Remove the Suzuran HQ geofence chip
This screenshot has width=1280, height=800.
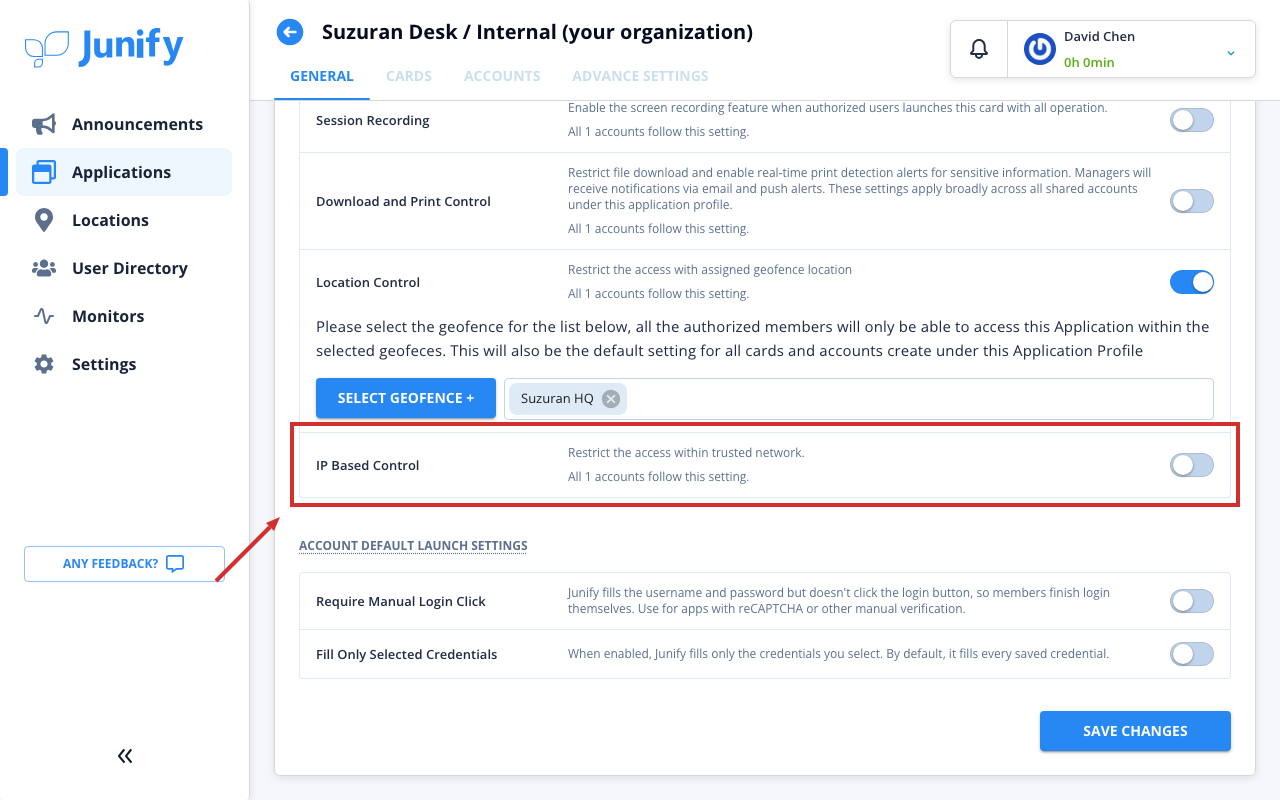coord(610,399)
